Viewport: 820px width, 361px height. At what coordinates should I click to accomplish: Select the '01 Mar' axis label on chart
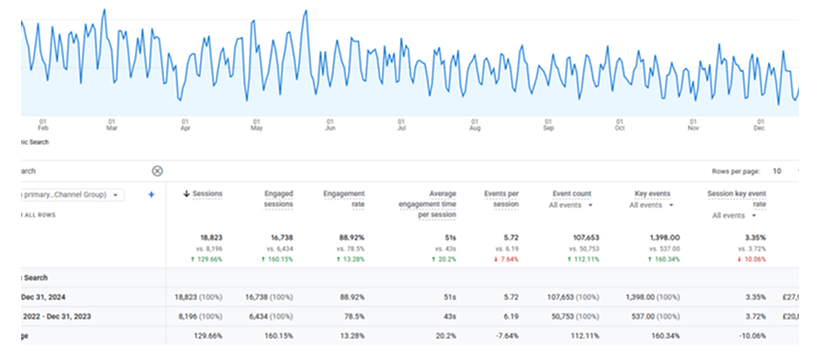point(111,125)
